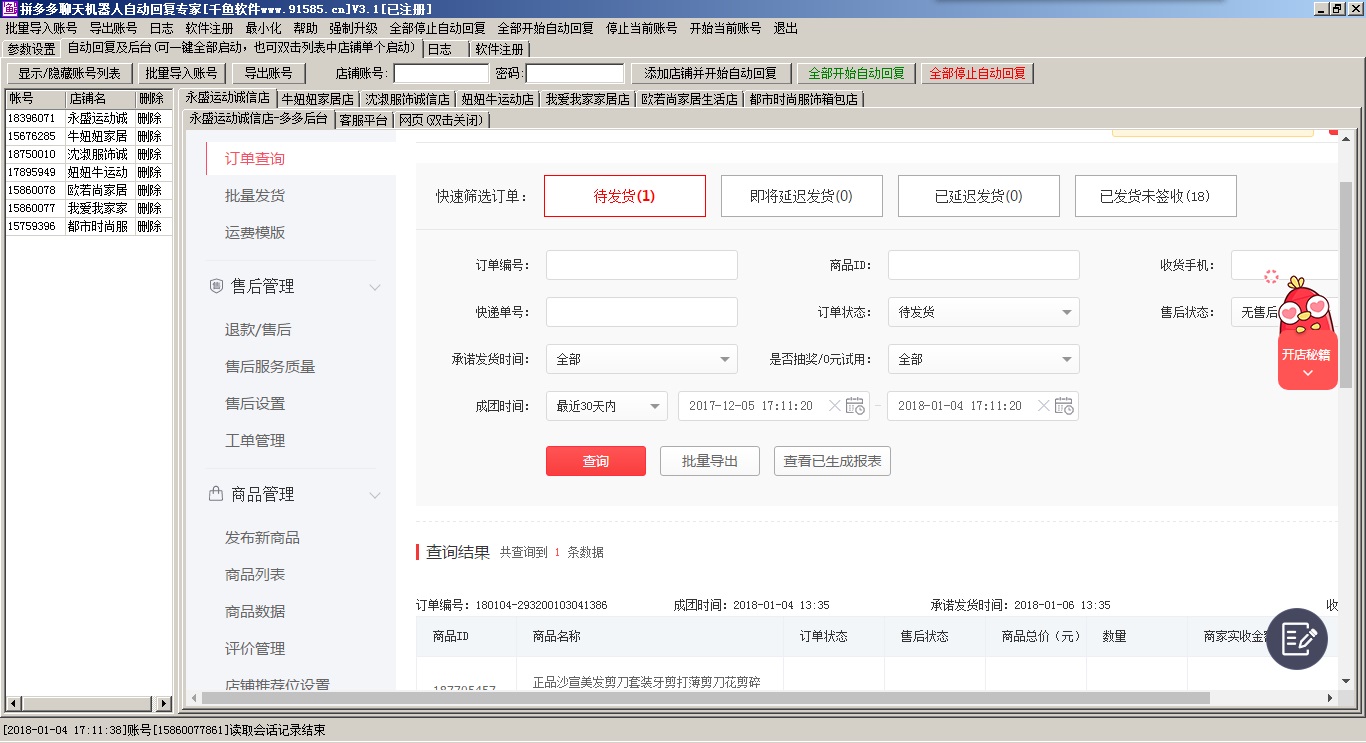Click the 全部开始自动回复 button
The height and width of the screenshot is (743, 1366).
pyautogui.click(x=856, y=74)
